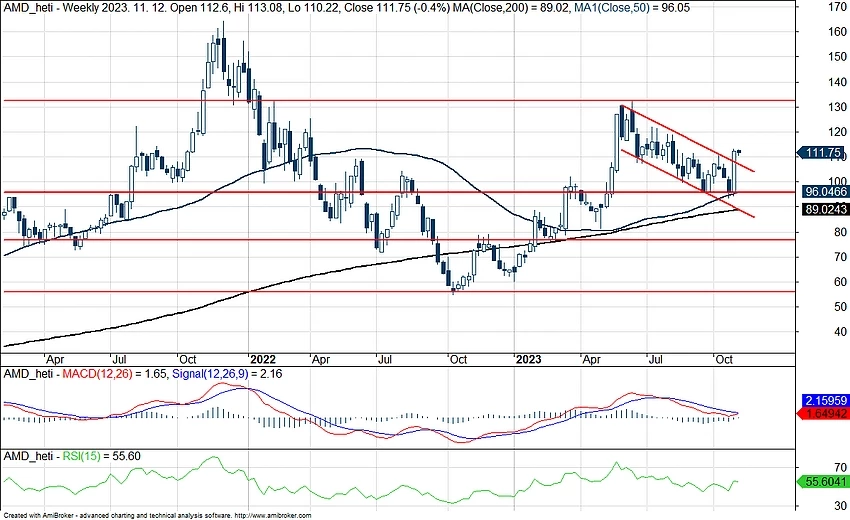This screenshot has height=520, width=850.
Task: Click the Close 111.75 (-0.4%) text in header
Action: point(398,8)
